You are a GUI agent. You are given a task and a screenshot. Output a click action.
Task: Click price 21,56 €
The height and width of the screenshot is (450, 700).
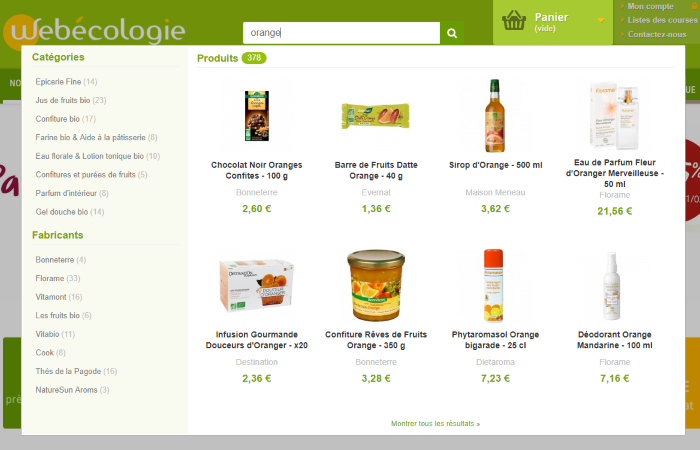[x=615, y=211]
